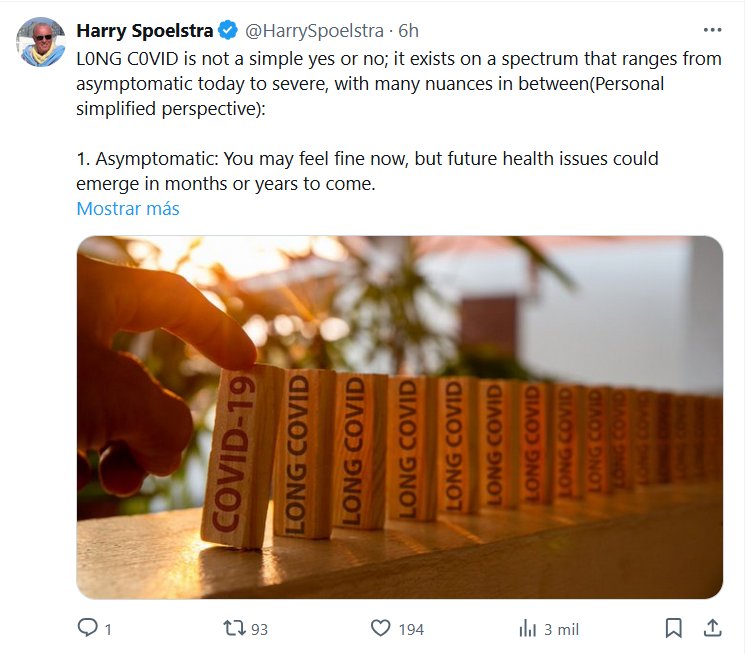Open Harry Spoelstra's profile avatar
This screenshot has height=654, width=750.
pyautogui.click(x=41, y=41)
